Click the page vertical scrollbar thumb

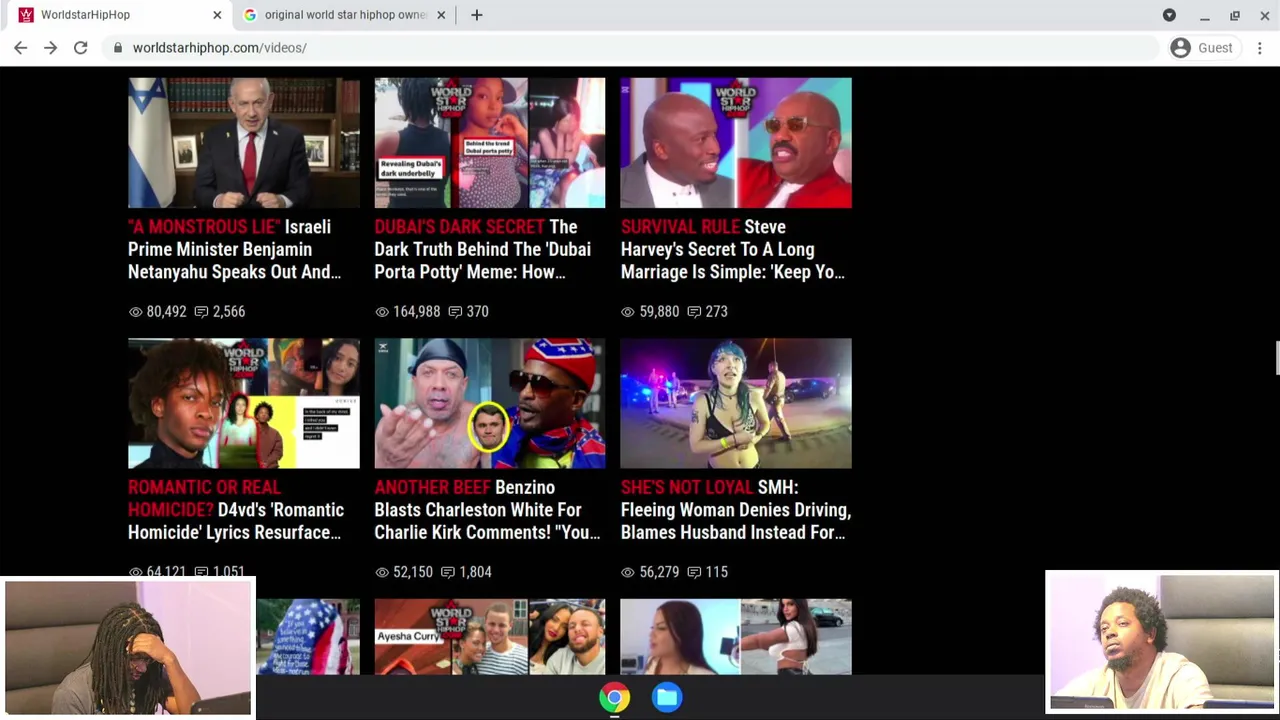(1276, 358)
